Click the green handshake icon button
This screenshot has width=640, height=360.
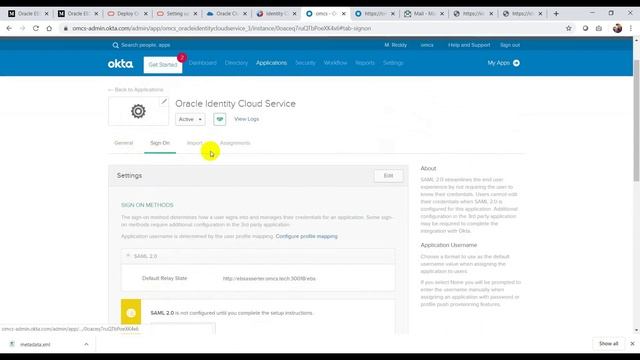220,119
